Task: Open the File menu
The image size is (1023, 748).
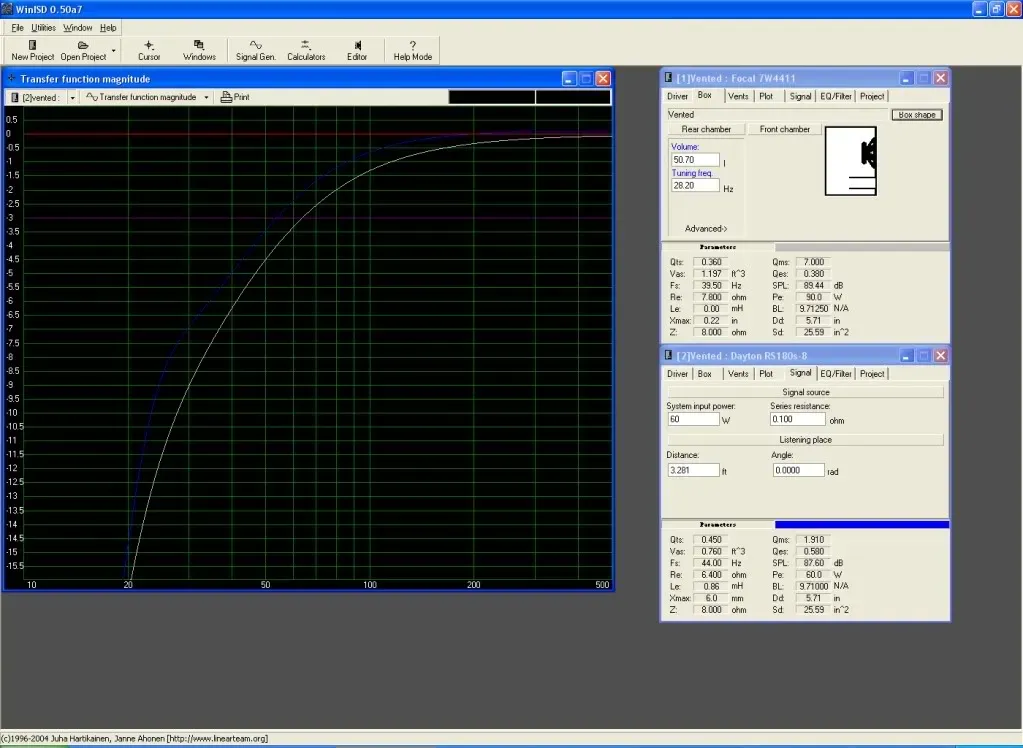Action: pyautogui.click(x=17, y=27)
